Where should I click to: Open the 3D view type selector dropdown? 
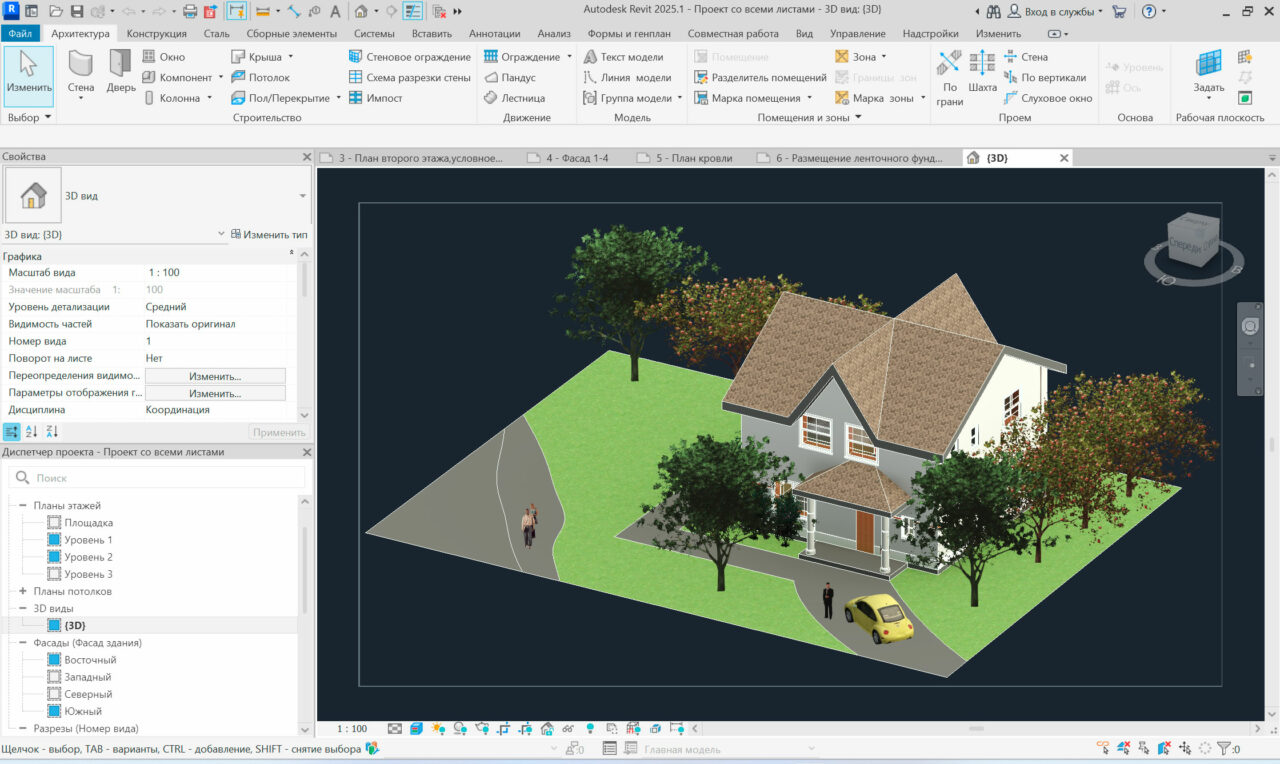point(302,196)
